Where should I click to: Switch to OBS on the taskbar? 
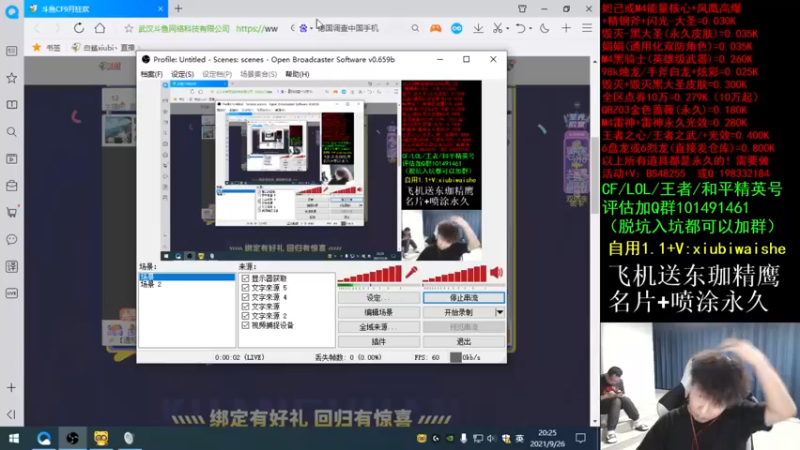(x=72, y=438)
